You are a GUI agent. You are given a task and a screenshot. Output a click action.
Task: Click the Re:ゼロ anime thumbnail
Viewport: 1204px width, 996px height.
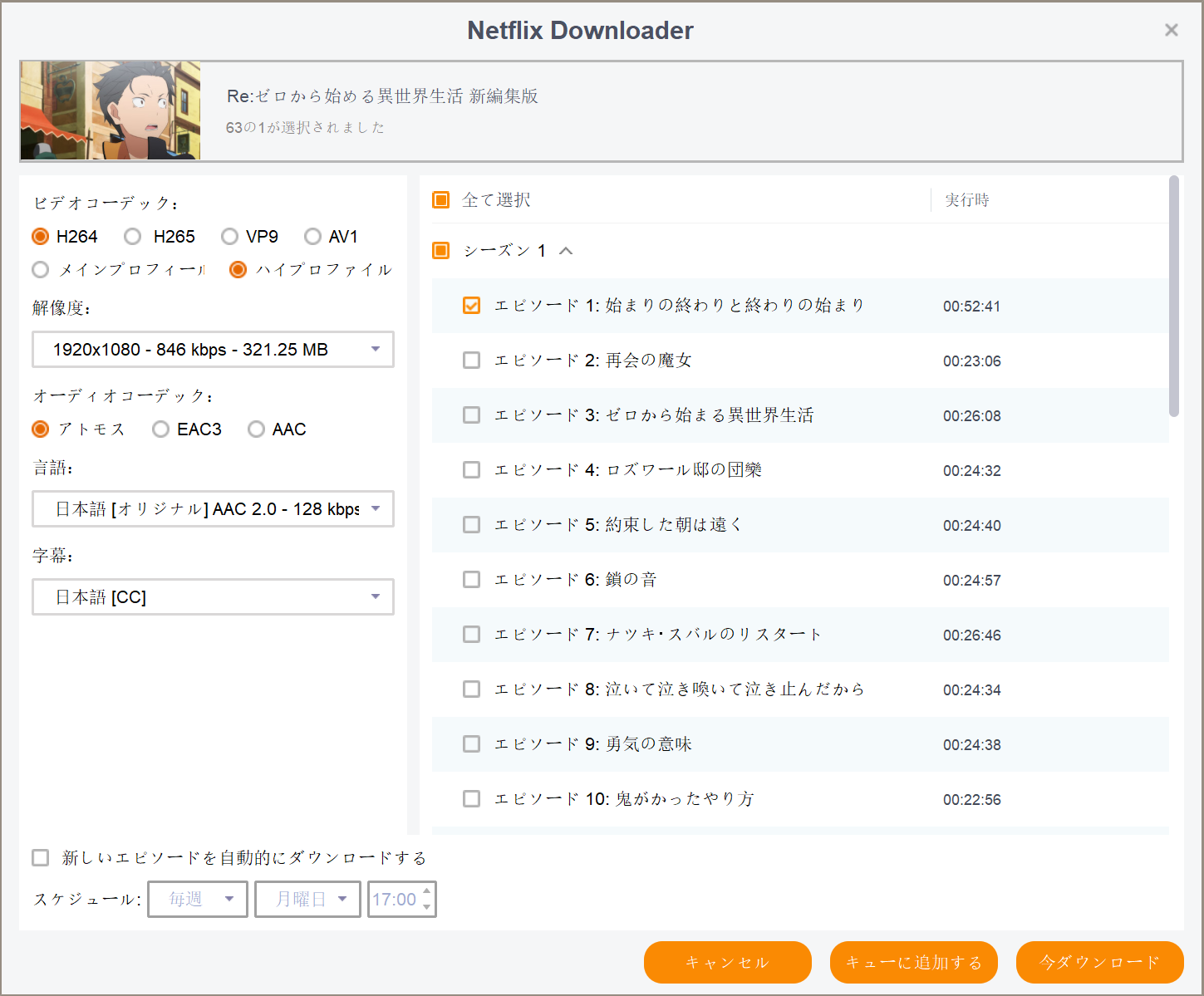coord(111,110)
